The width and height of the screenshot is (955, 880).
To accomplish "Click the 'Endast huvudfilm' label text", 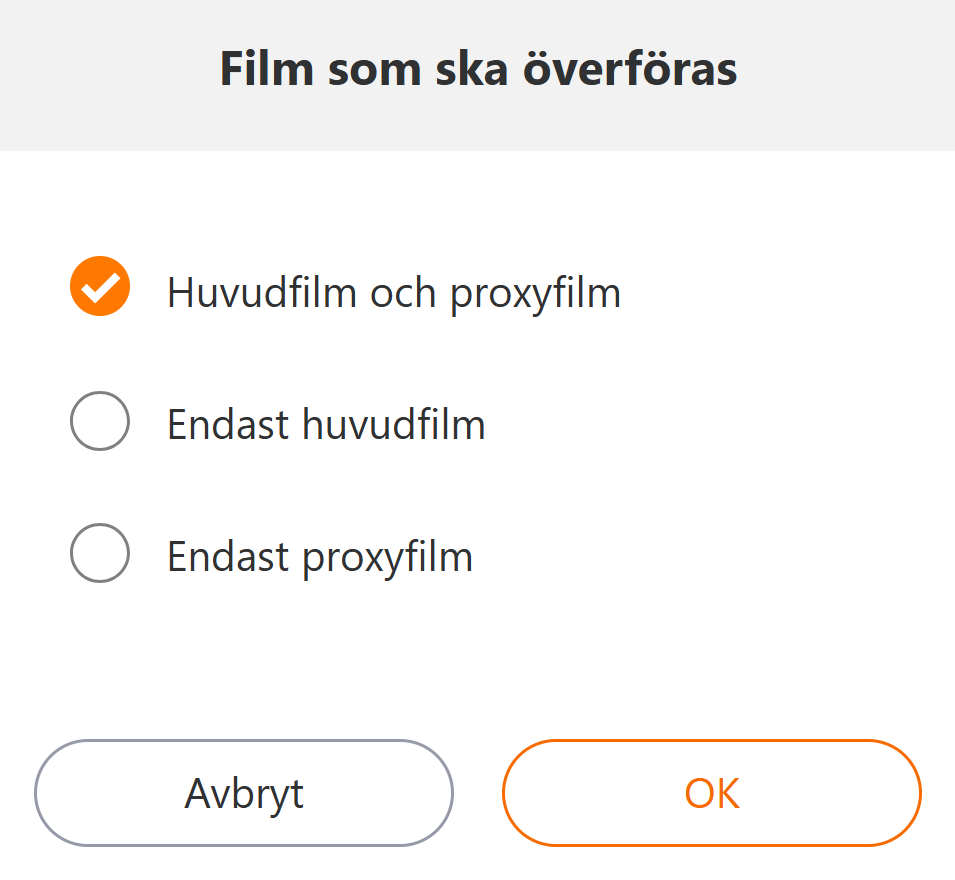I will click(326, 425).
